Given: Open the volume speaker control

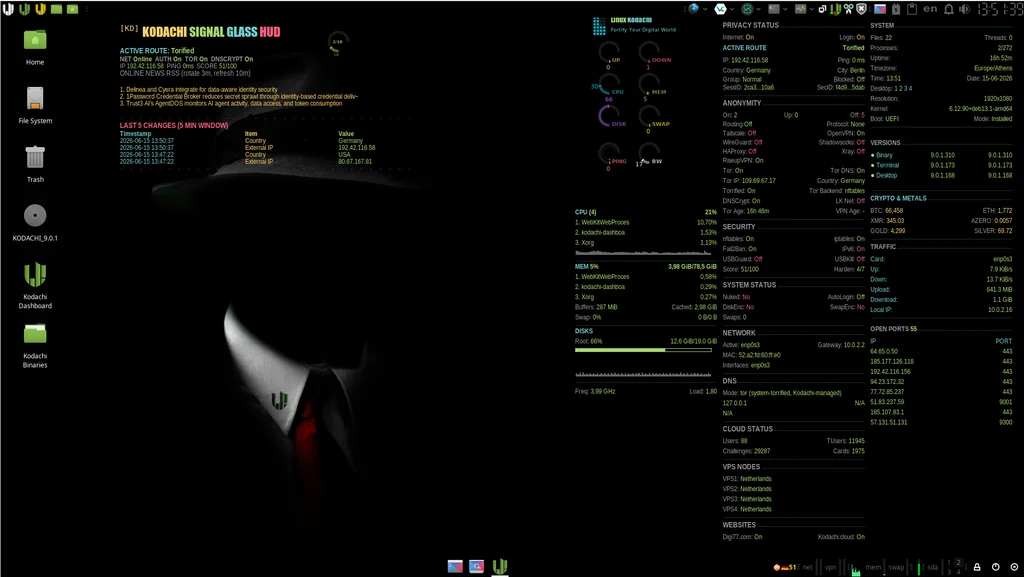Looking at the screenshot, I should (964, 9).
